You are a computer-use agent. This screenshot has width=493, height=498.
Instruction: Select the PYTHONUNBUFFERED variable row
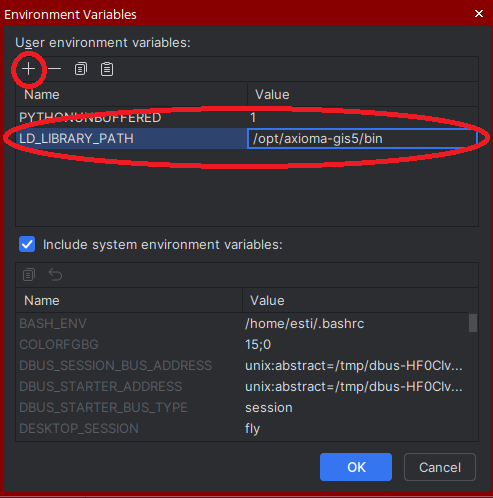pos(247,117)
